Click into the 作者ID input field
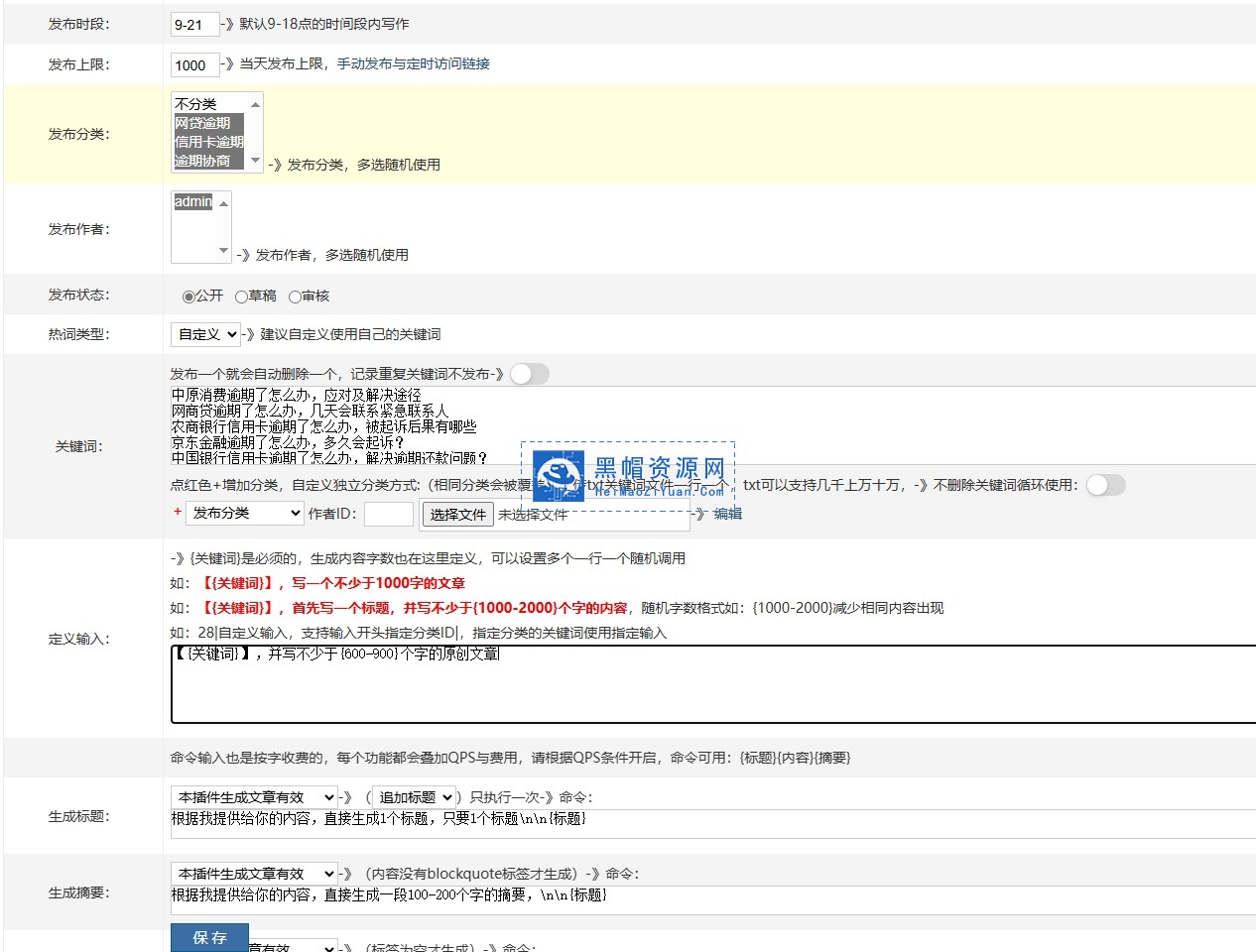Screen dimensions: 1256x952 [x=388, y=514]
